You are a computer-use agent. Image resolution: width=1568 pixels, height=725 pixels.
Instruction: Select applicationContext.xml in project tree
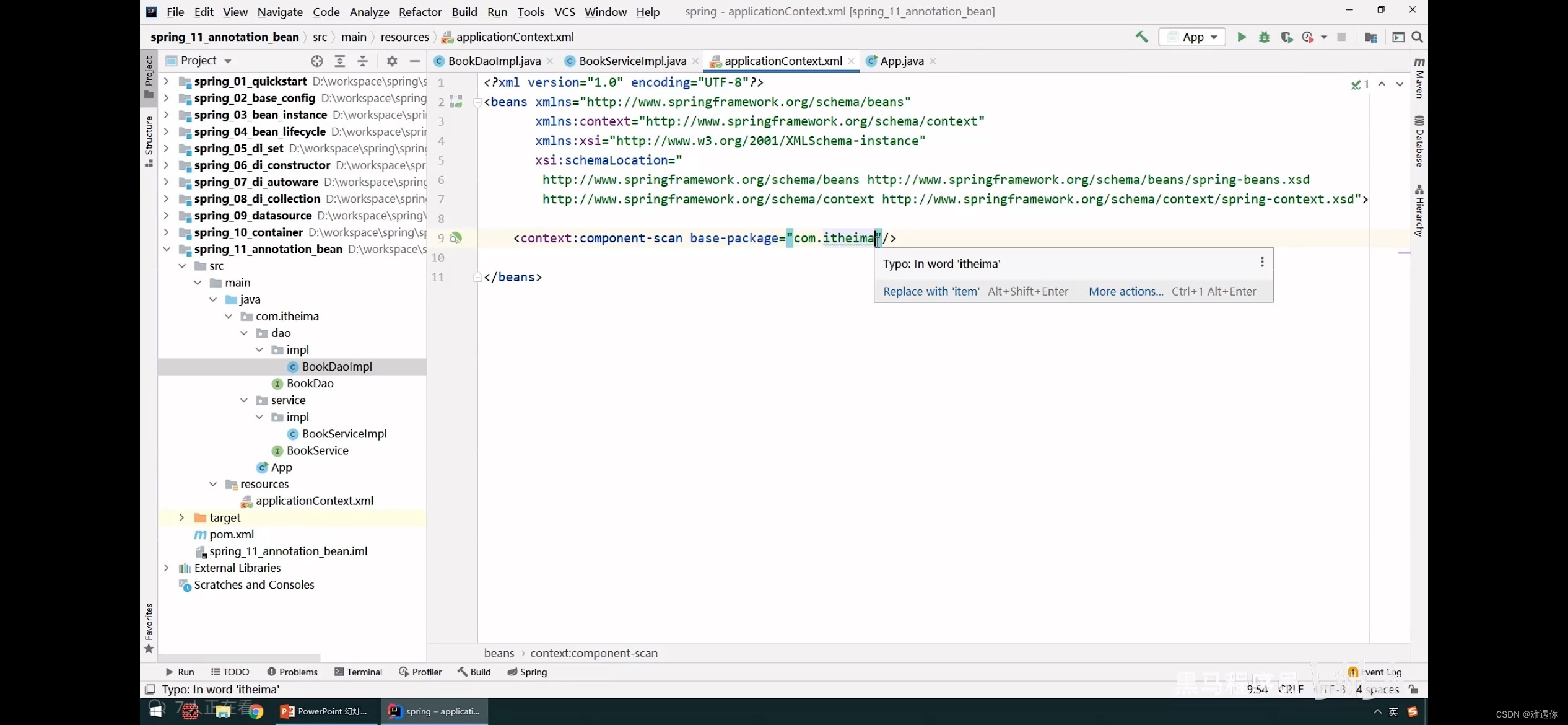click(314, 501)
